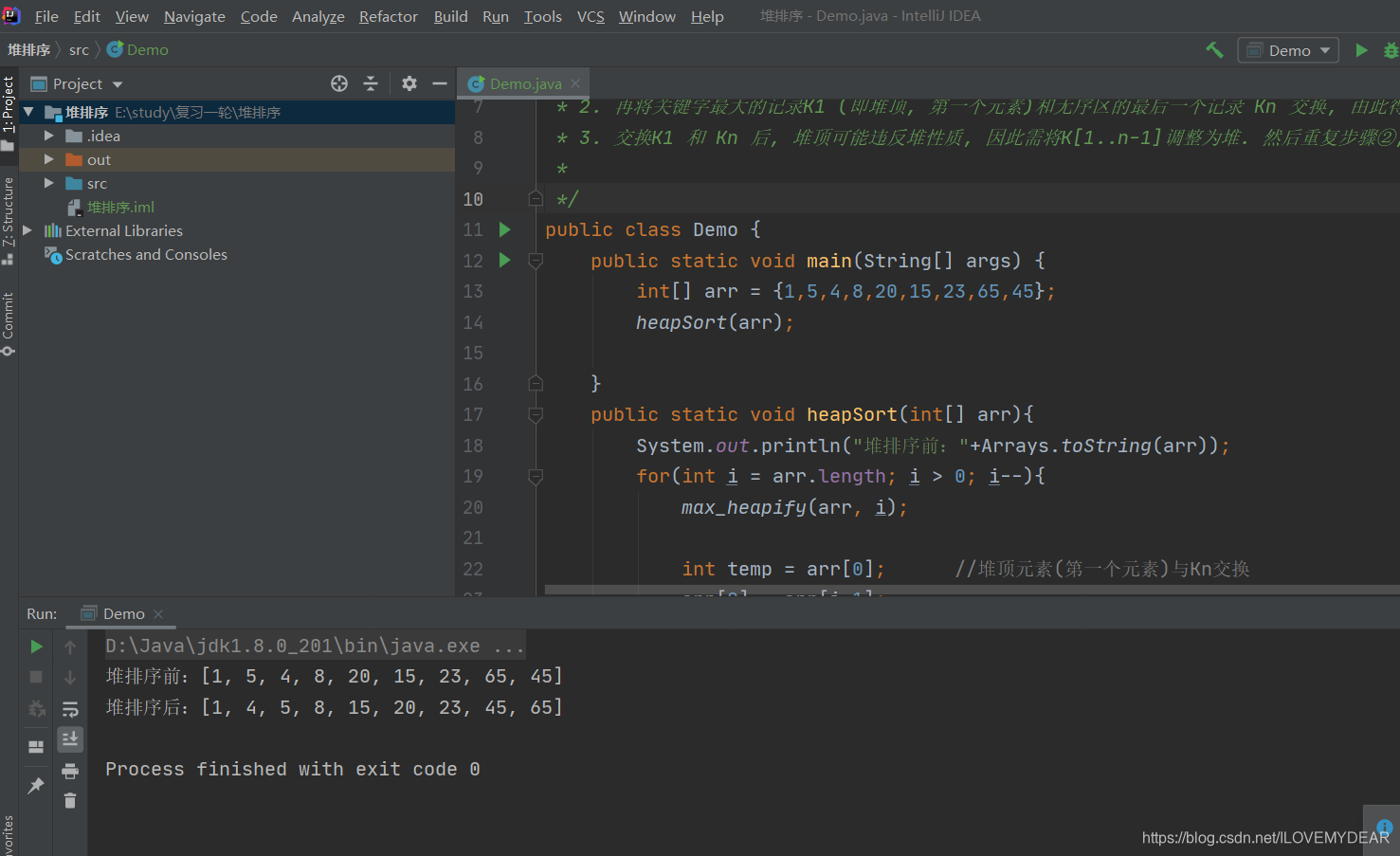Click the locate/scroll-from-source target icon
The height and width of the screenshot is (856, 1400).
[339, 83]
